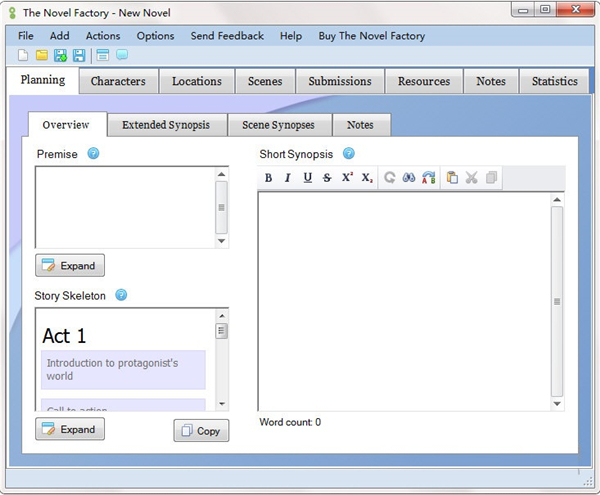Open help icon next to Premise
600x495 pixels.
93,154
